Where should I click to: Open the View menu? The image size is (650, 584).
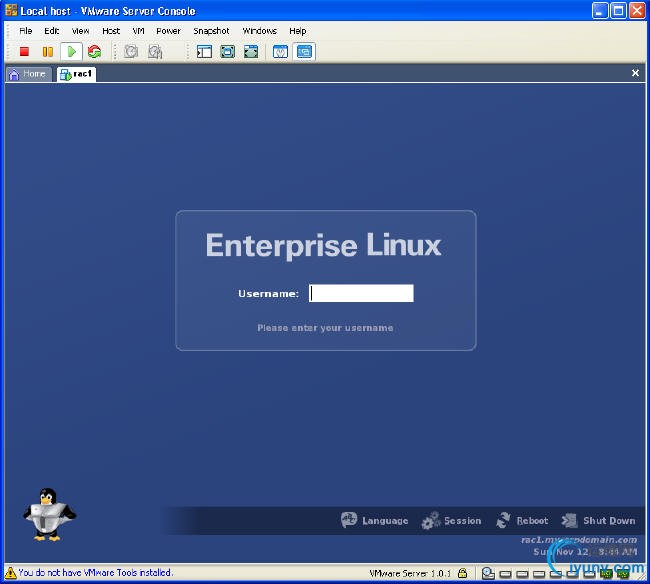click(x=80, y=31)
